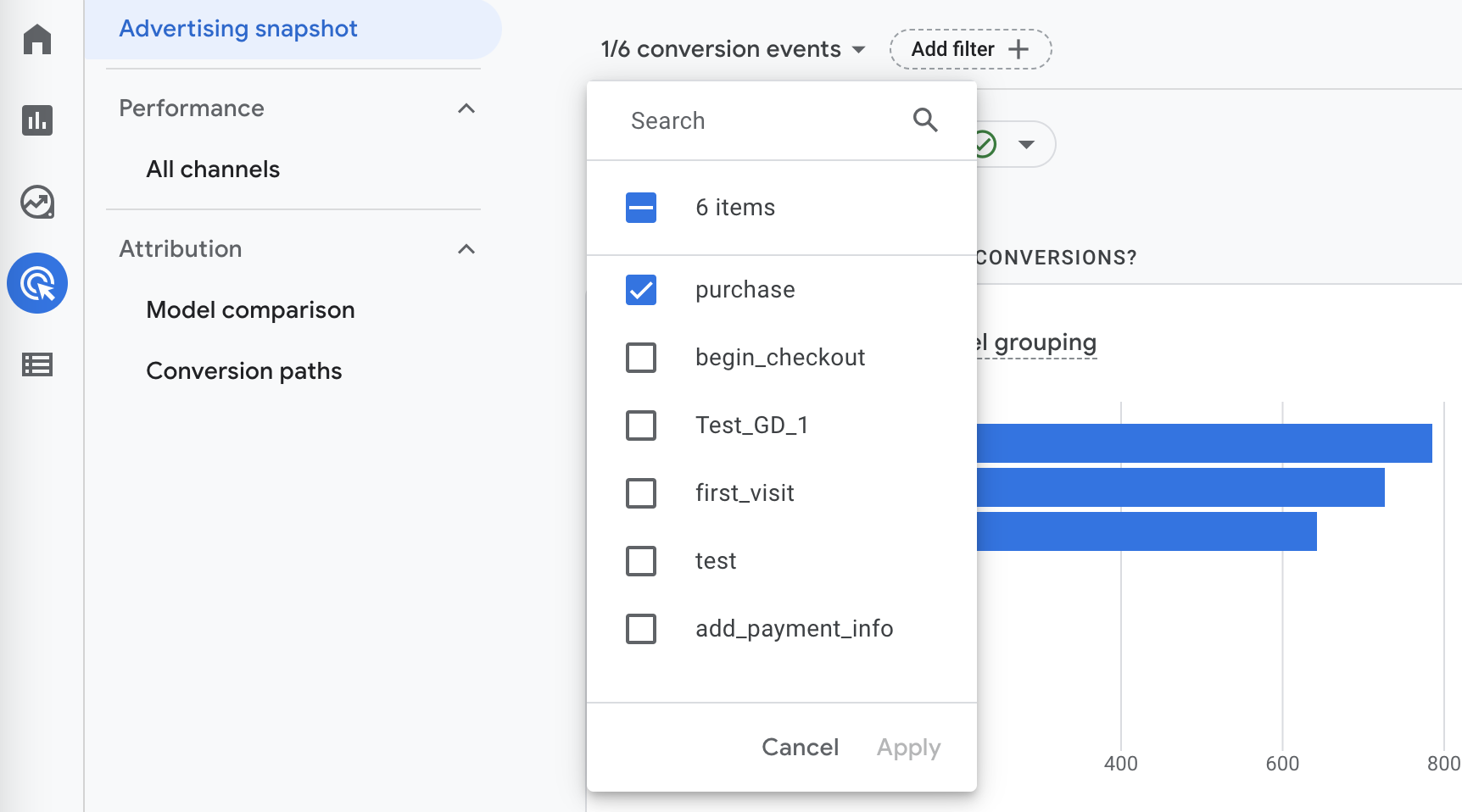Open the Reports icon in sidebar

click(37, 121)
